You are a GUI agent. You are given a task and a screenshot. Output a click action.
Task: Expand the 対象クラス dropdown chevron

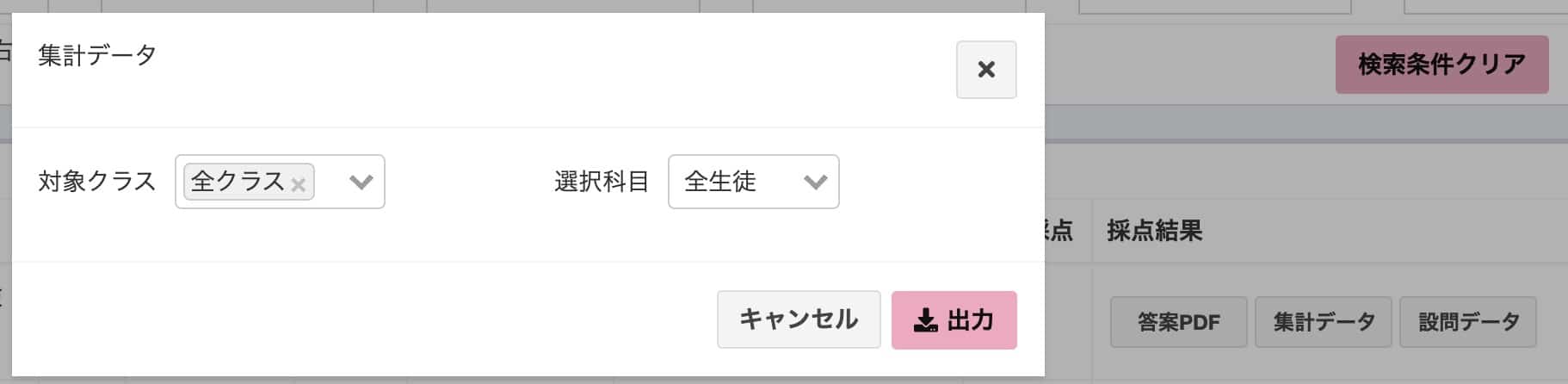361,182
